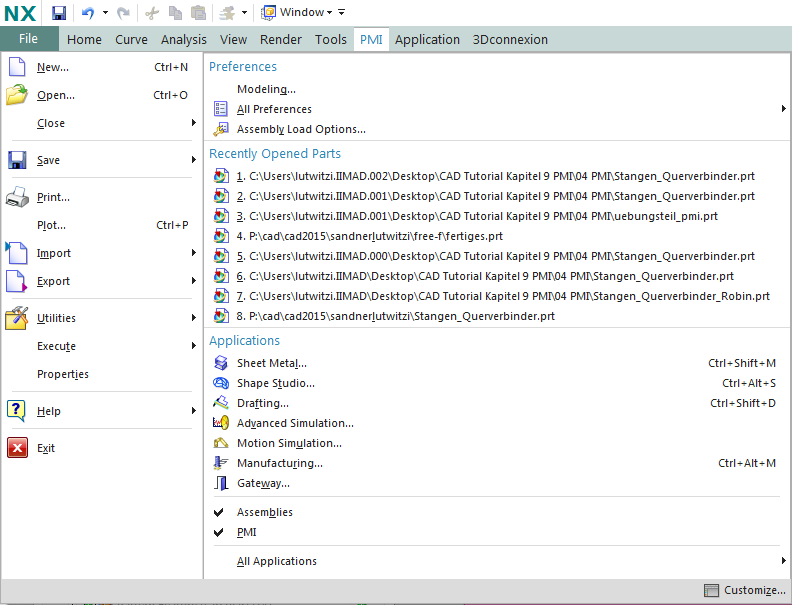Click the Customize icon at bottom right
Image resolution: width=792 pixels, height=605 pixels.
[711, 590]
